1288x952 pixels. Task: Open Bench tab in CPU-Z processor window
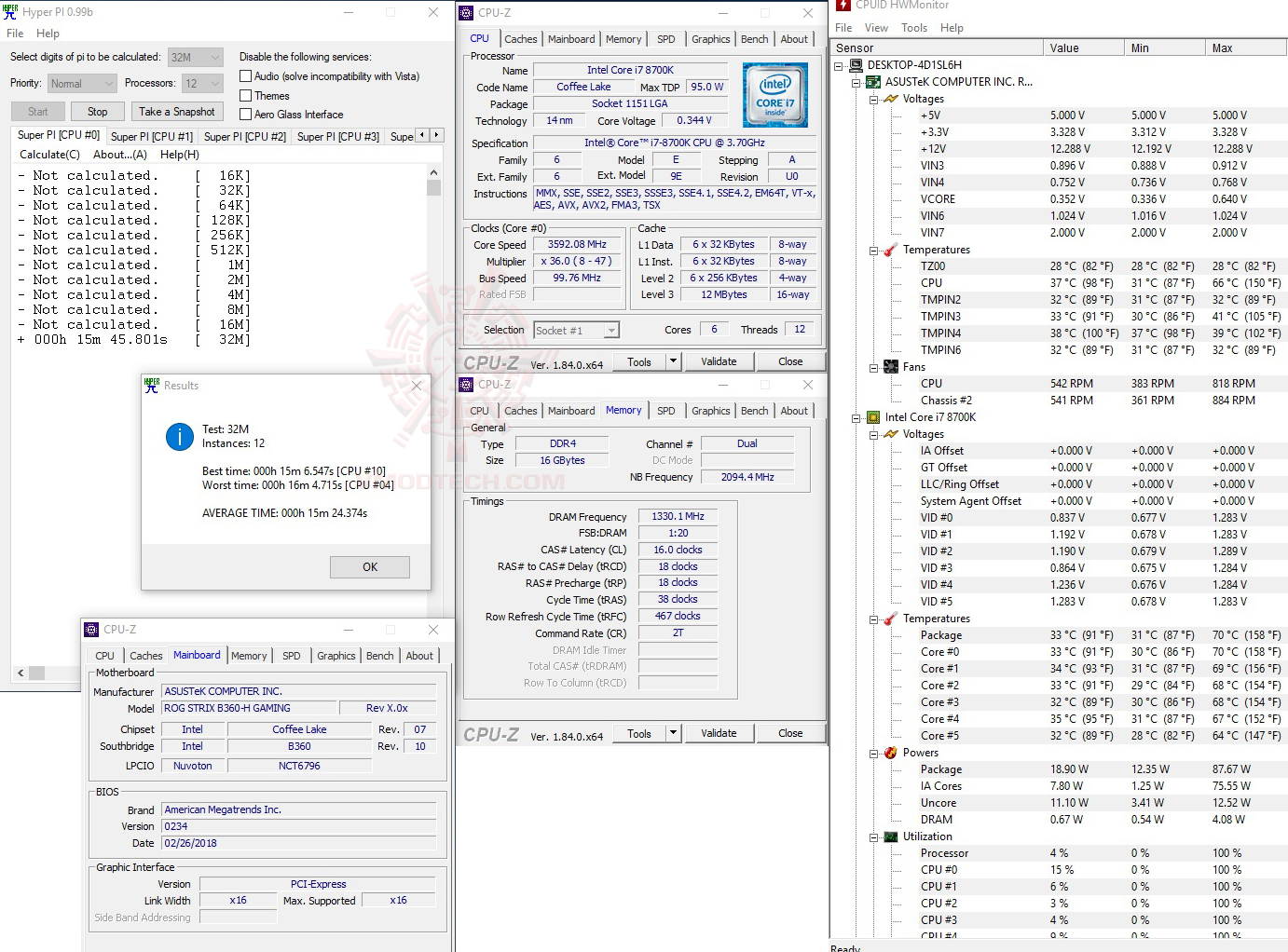pyautogui.click(x=755, y=39)
